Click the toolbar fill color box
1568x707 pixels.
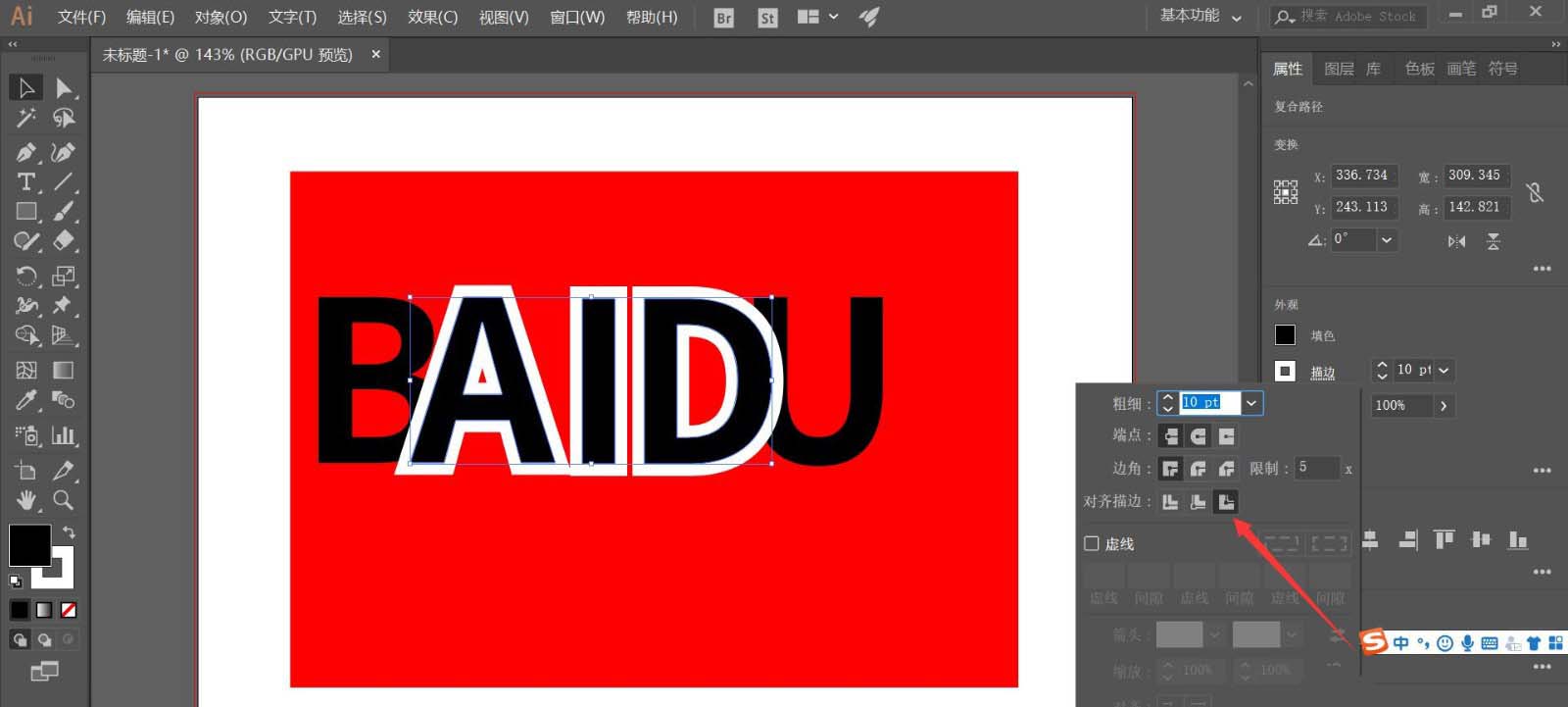click(x=29, y=545)
